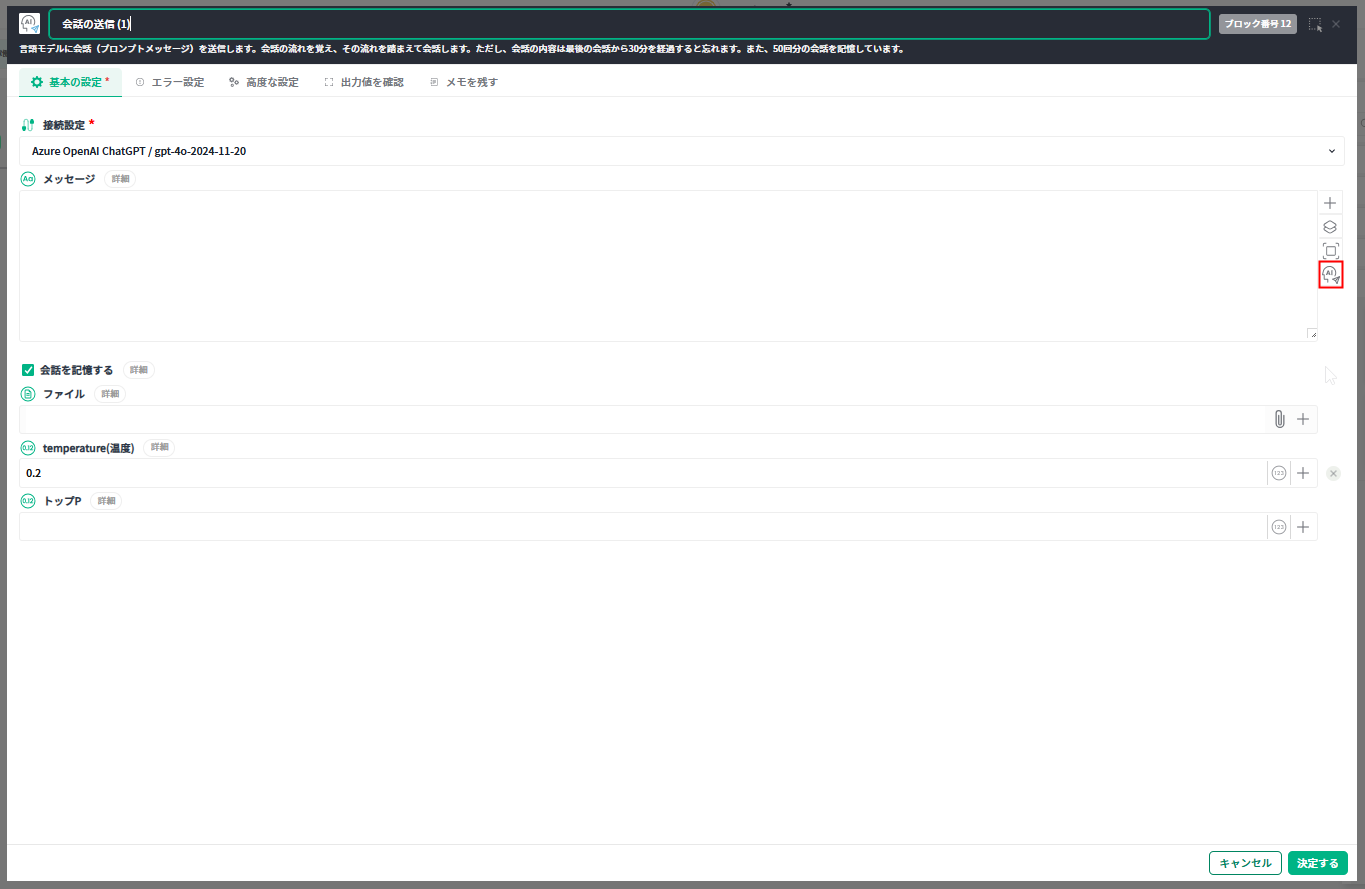Click the plus icon beside the message box
This screenshot has width=1365, height=889.
tap(1330, 203)
